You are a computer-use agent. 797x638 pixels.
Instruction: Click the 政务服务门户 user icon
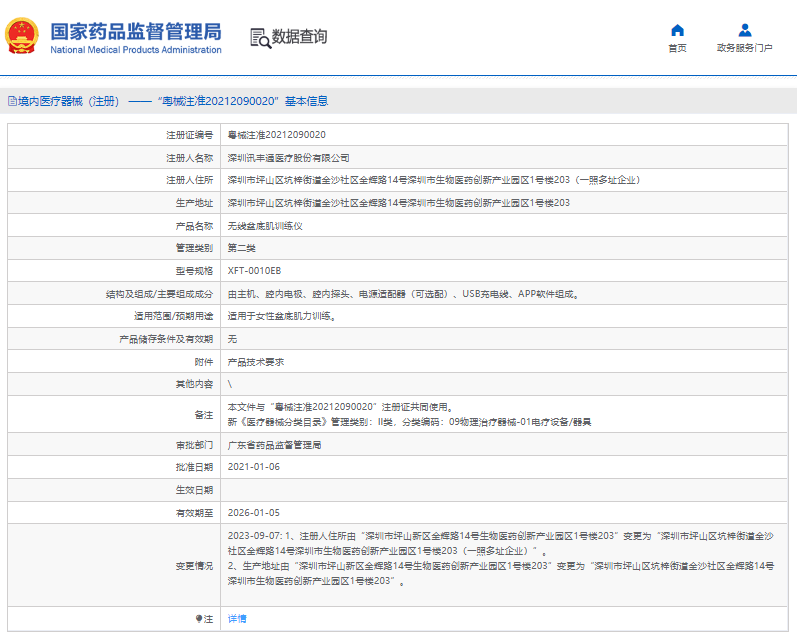pyautogui.click(x=745, y=30)
